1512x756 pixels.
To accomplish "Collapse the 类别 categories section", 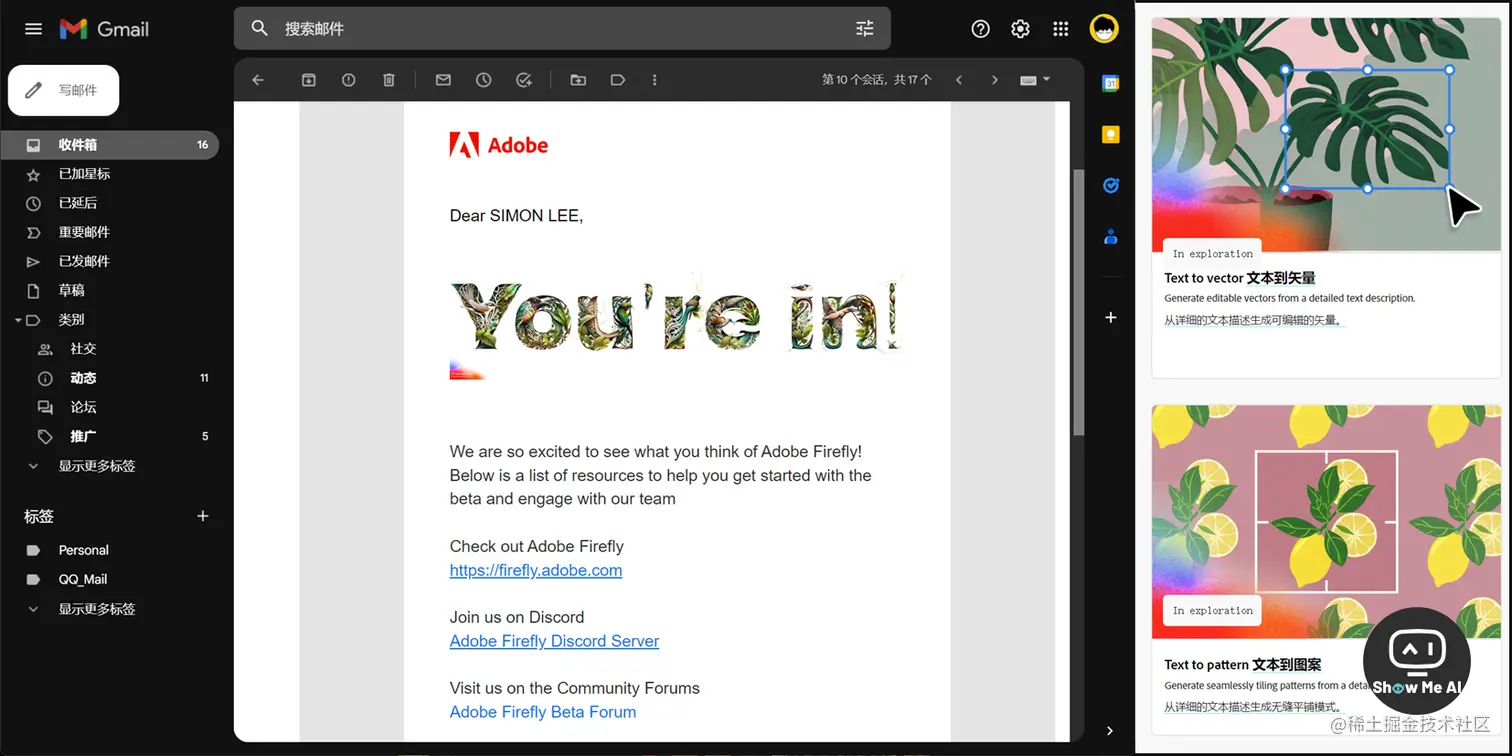I will (x=18, y=320).
